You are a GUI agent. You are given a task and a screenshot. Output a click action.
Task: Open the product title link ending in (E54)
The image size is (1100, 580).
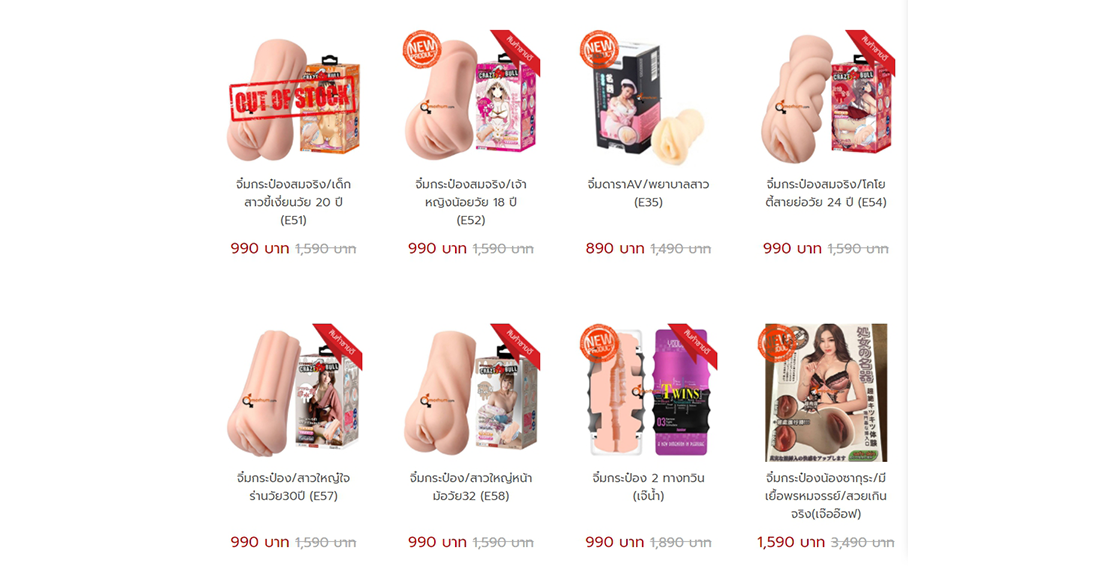[x=826, y=194]
